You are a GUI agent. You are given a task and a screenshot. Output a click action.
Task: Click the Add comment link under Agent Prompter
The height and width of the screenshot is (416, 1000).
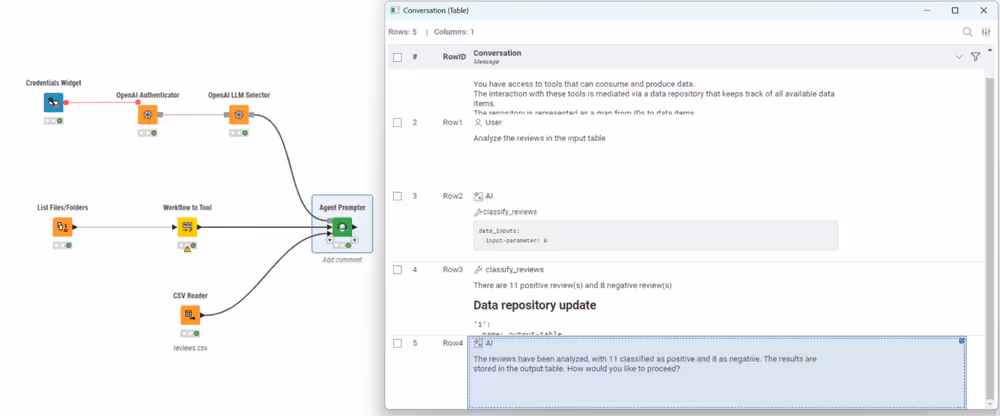(342, 260)
